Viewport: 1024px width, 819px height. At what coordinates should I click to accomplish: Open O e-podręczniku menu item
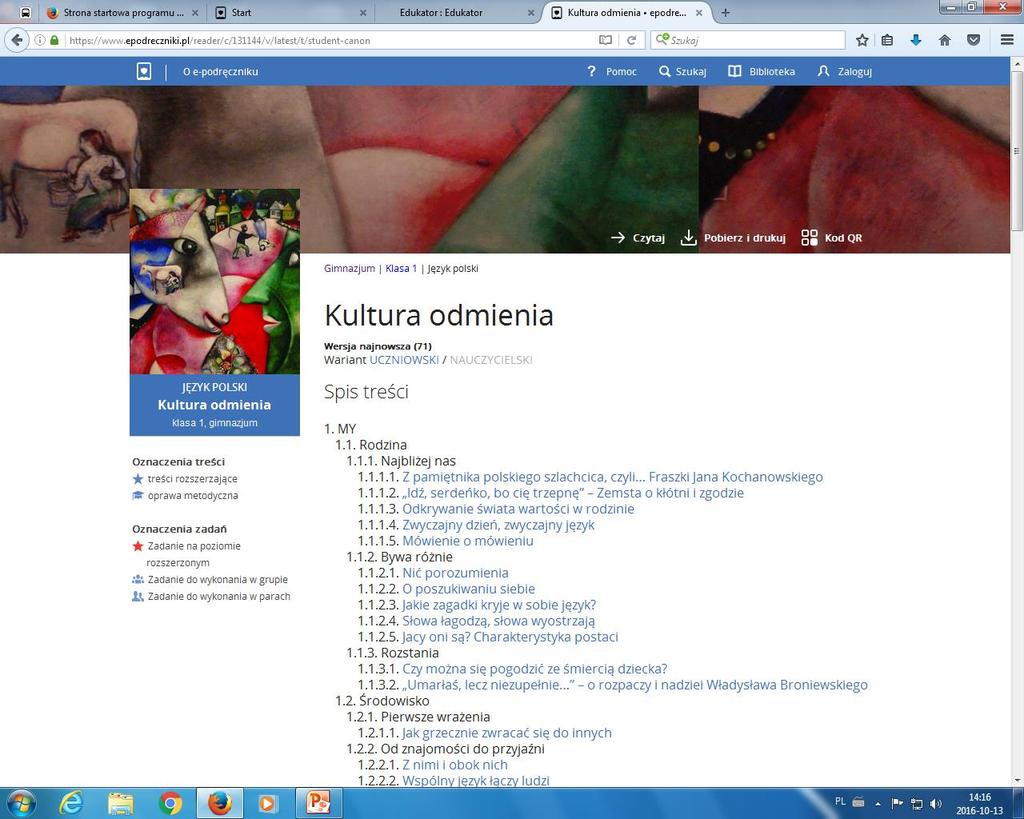220,71
